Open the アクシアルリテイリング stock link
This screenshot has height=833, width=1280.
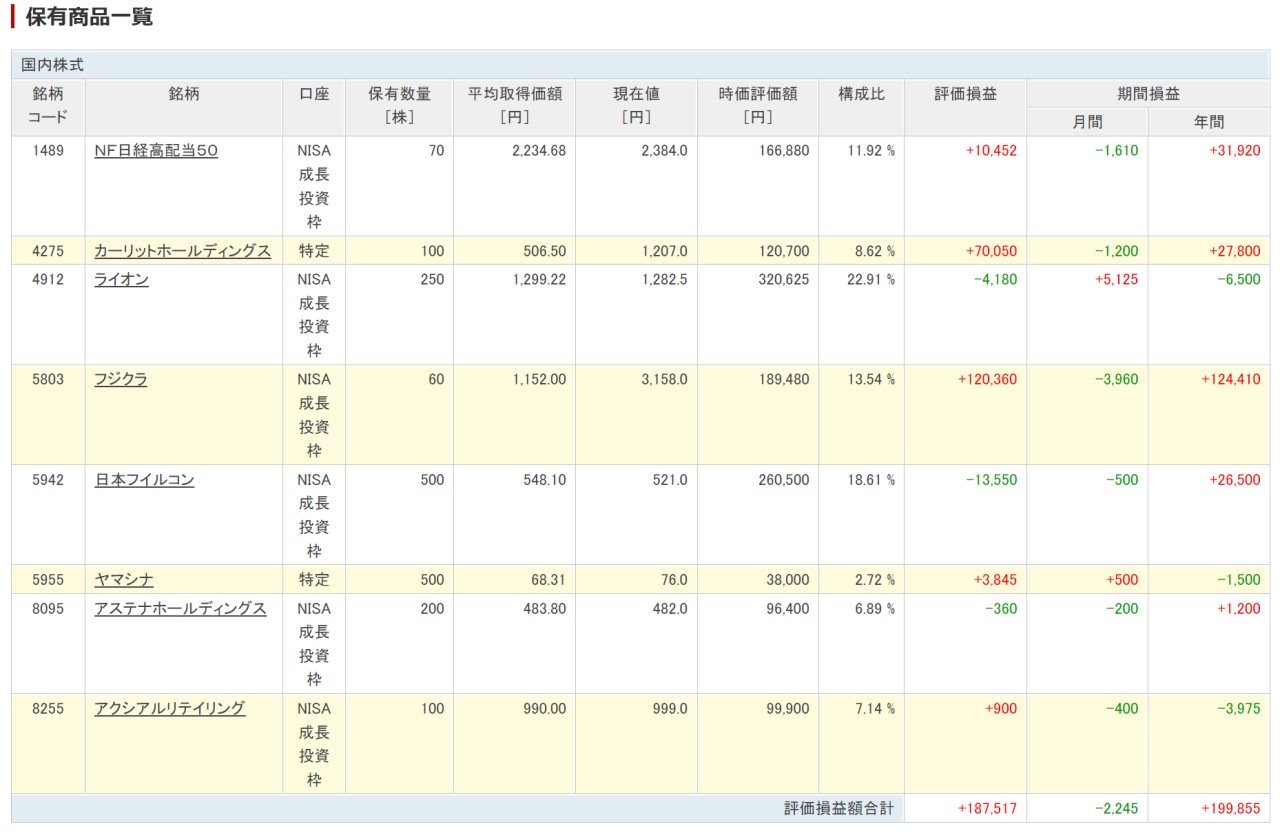click(x=169, y=709)
